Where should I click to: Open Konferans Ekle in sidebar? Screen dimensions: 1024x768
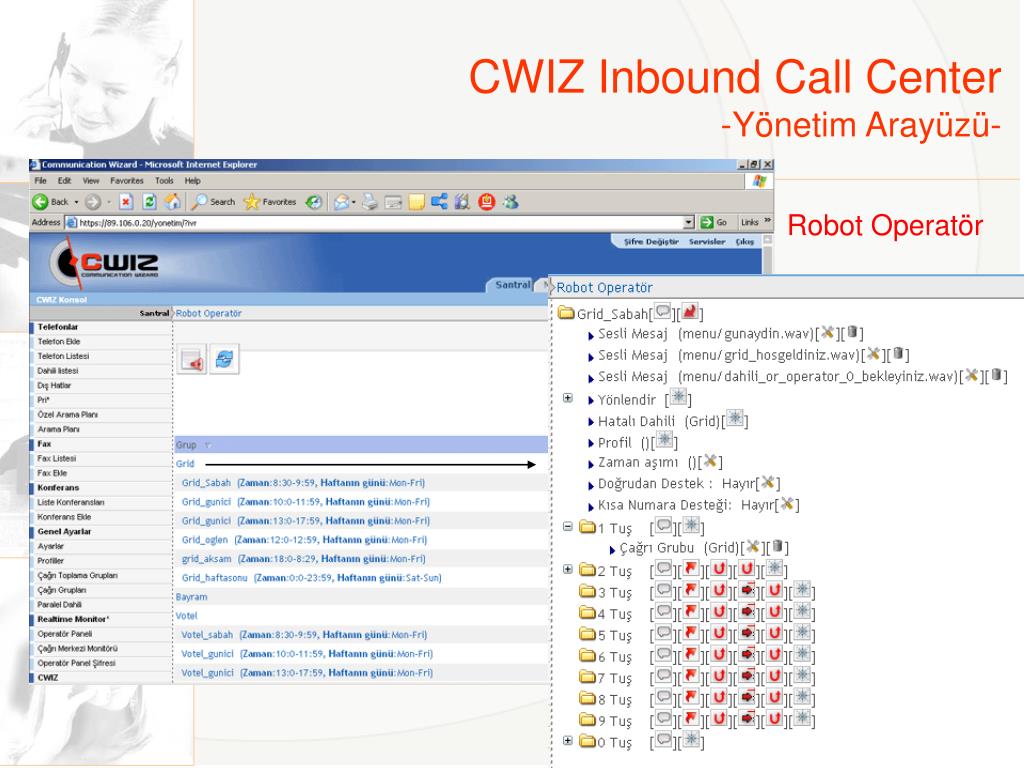(64, 517)
